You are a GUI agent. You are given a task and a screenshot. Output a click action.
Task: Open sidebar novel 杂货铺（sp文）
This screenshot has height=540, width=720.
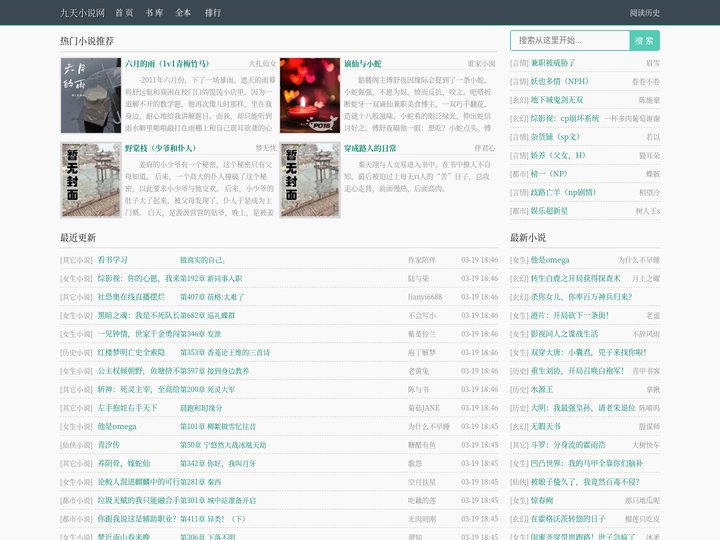[x=555, y=137]
